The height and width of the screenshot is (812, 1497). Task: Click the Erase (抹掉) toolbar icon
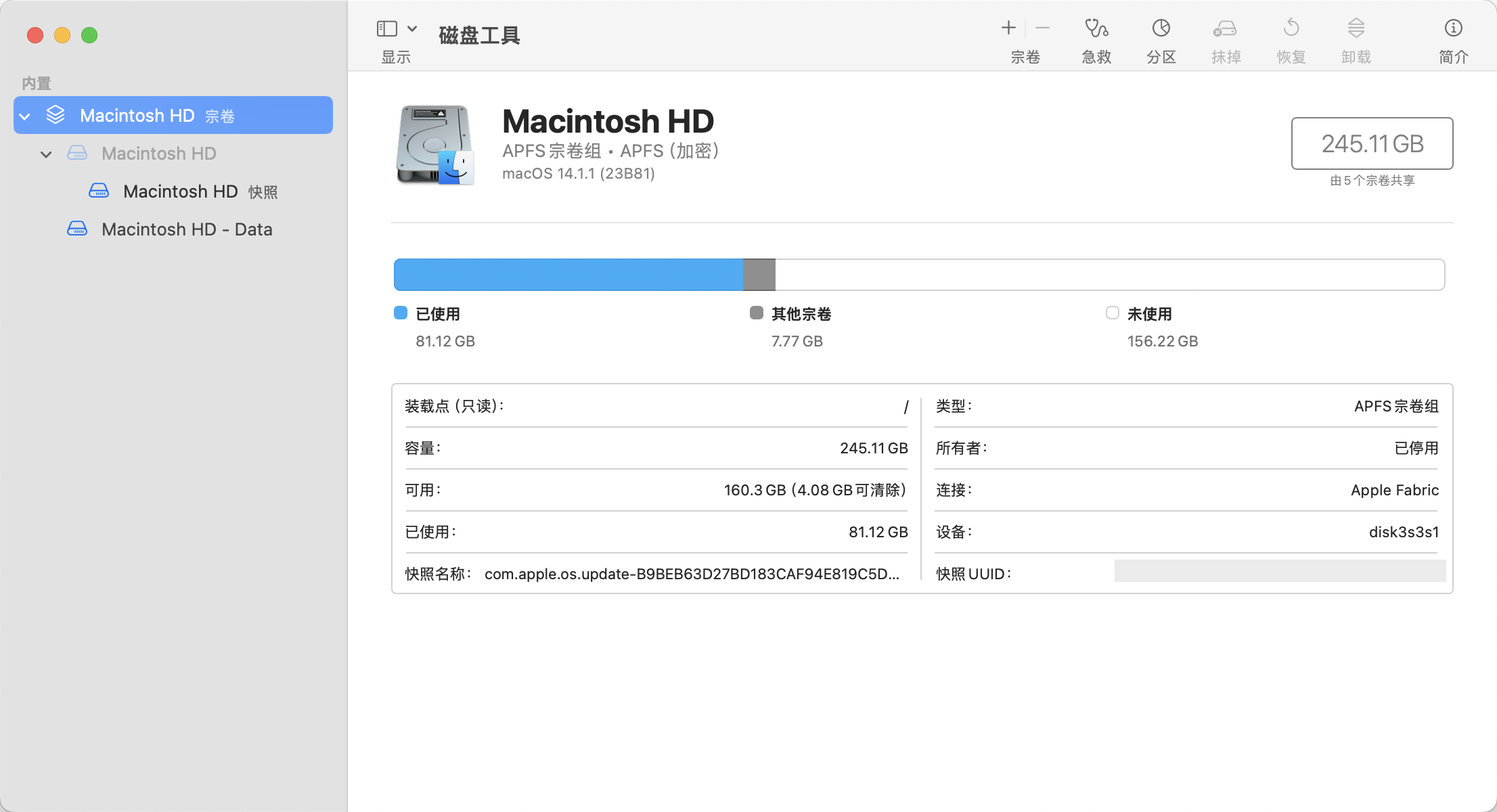coord(1225,28)
